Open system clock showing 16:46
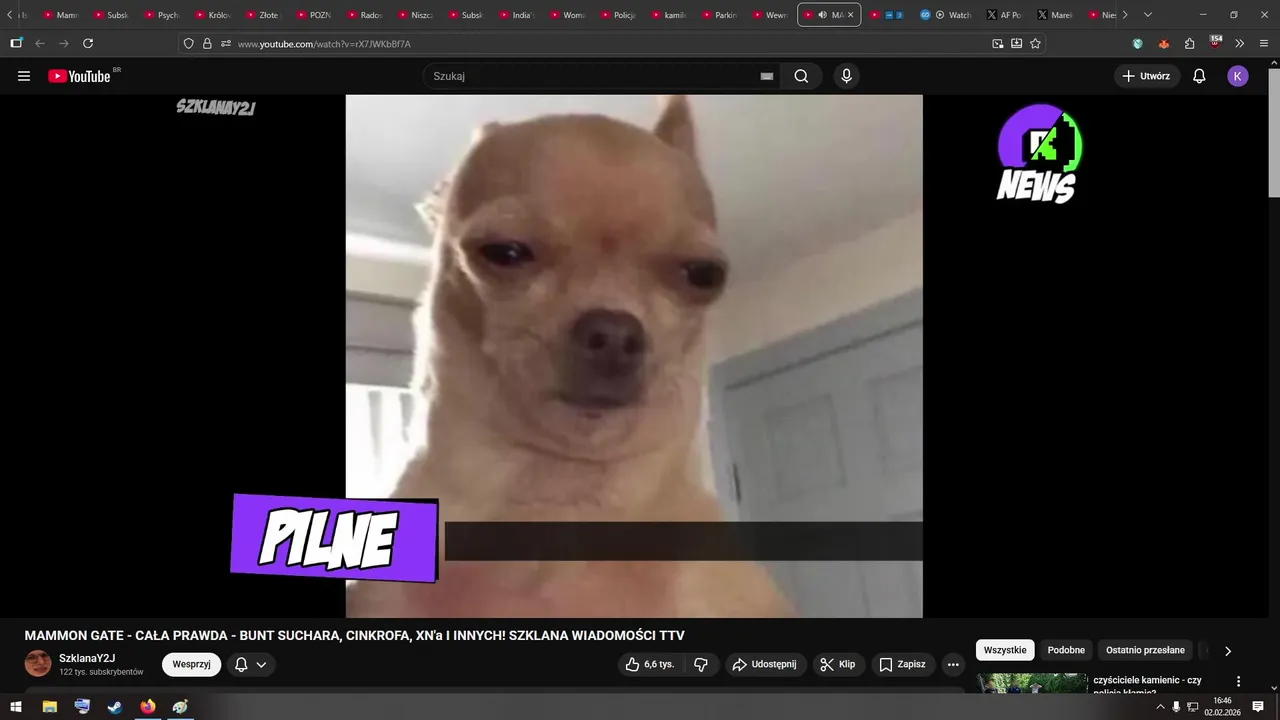The width and height of the screenshot is (1280, 720). pos(1222,707)
